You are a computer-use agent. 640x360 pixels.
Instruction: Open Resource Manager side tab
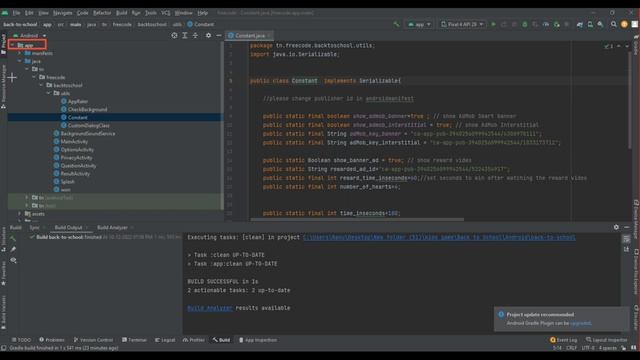point(4,87)
